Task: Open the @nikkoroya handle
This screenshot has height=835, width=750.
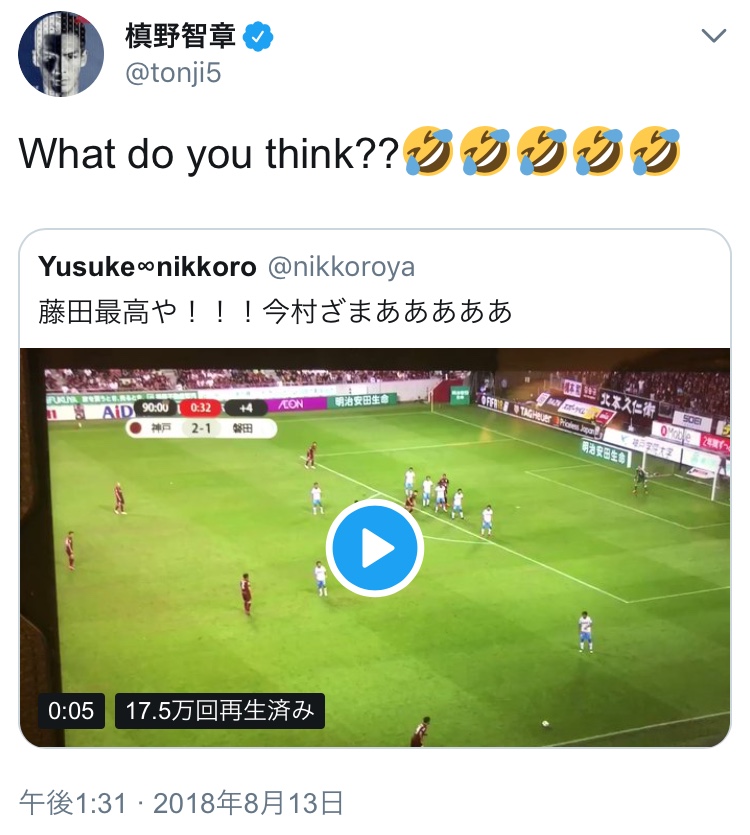Action: 342,267
